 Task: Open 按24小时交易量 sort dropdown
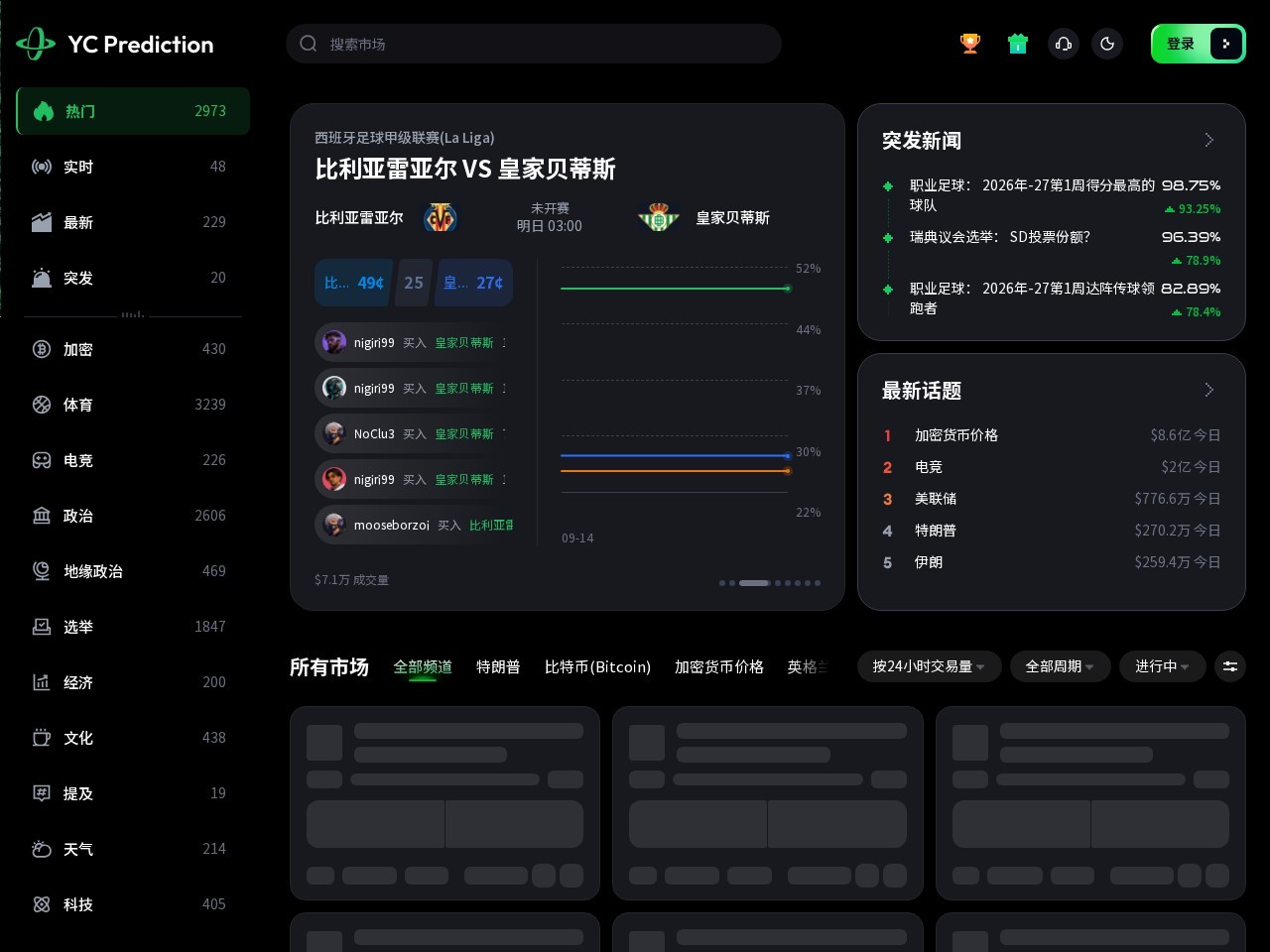(x=929, y=666)
